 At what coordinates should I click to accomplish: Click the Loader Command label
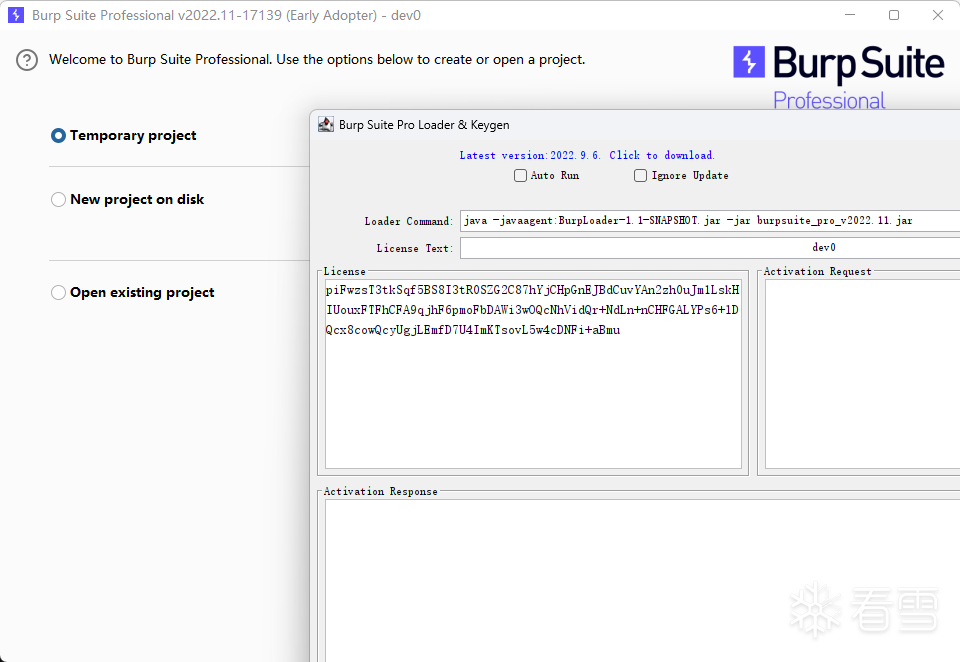tap(408, 221)
